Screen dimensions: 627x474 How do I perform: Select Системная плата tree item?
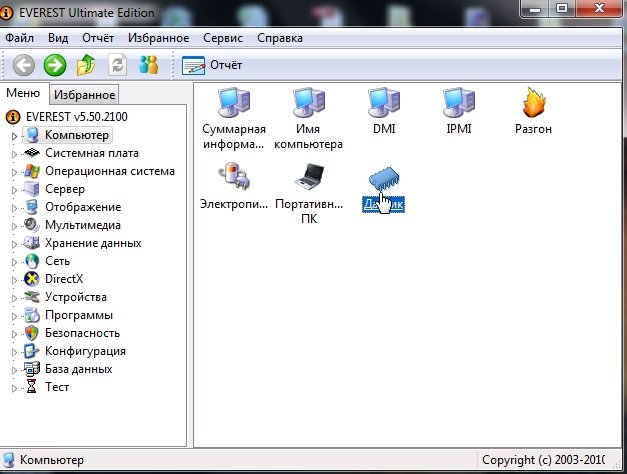click(x=82, y=153)
